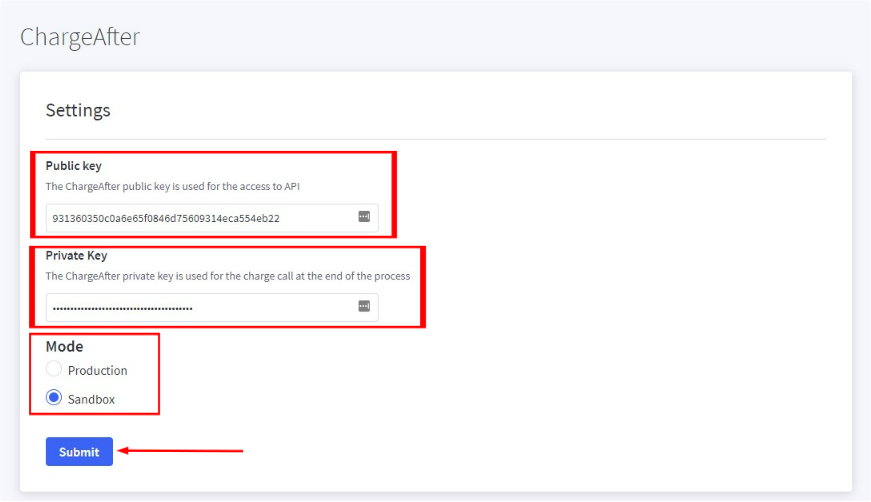
Task: Click the ChargeAfter page title
Action: [80, 37]
